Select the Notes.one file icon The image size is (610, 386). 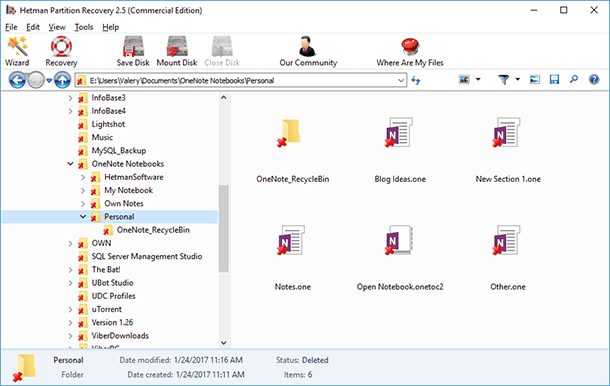click(x=291, y=240)
